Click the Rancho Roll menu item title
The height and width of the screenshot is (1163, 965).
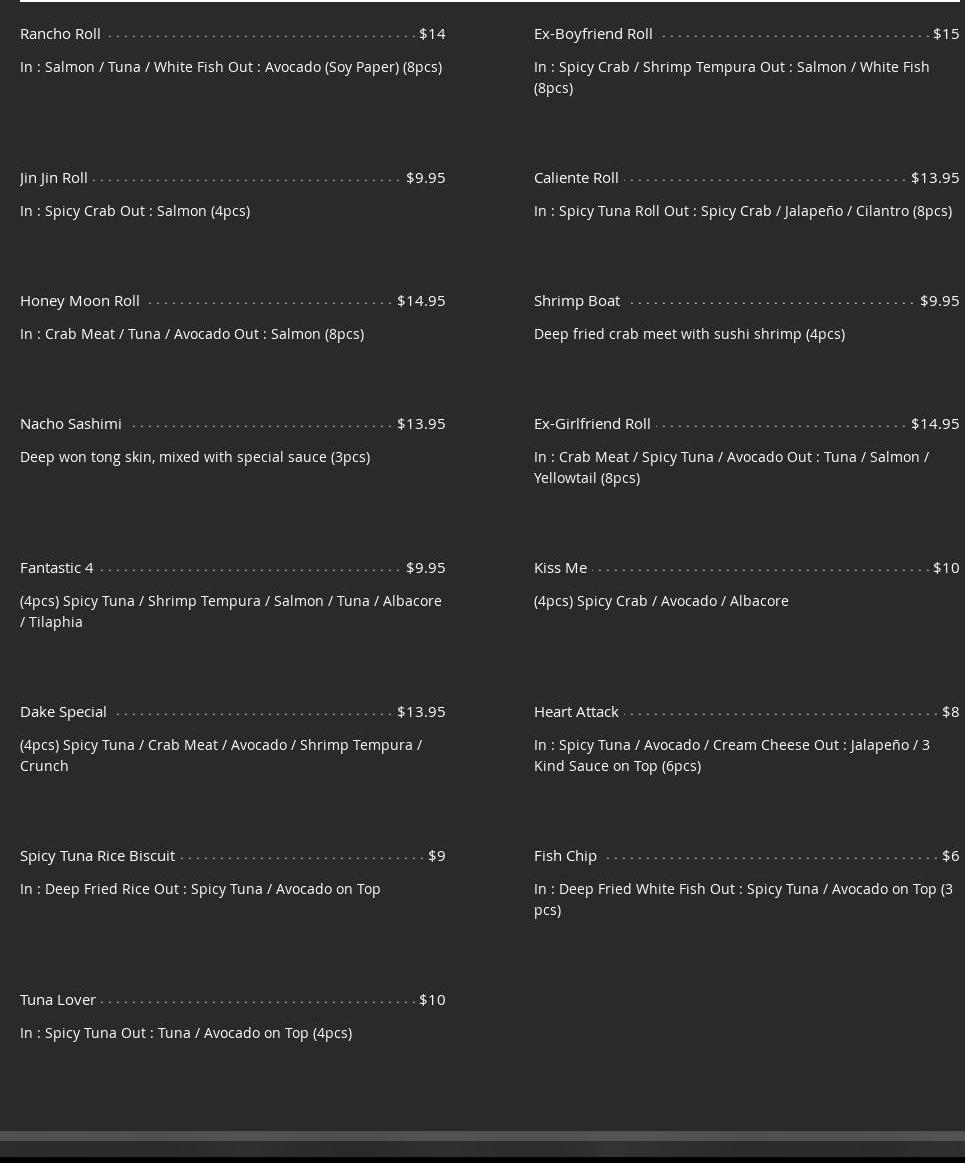click(60, 33)
